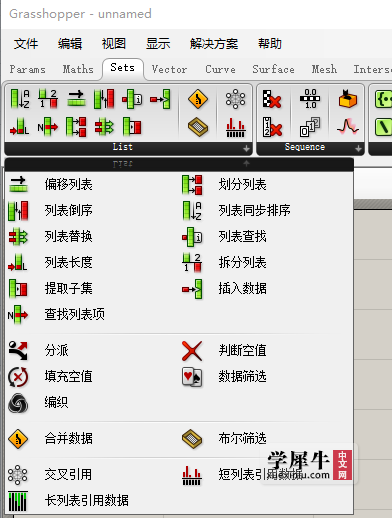Open the 解决方案 menu
The width and height of the screenshot is (392, 518).
(x=214, y=44)
